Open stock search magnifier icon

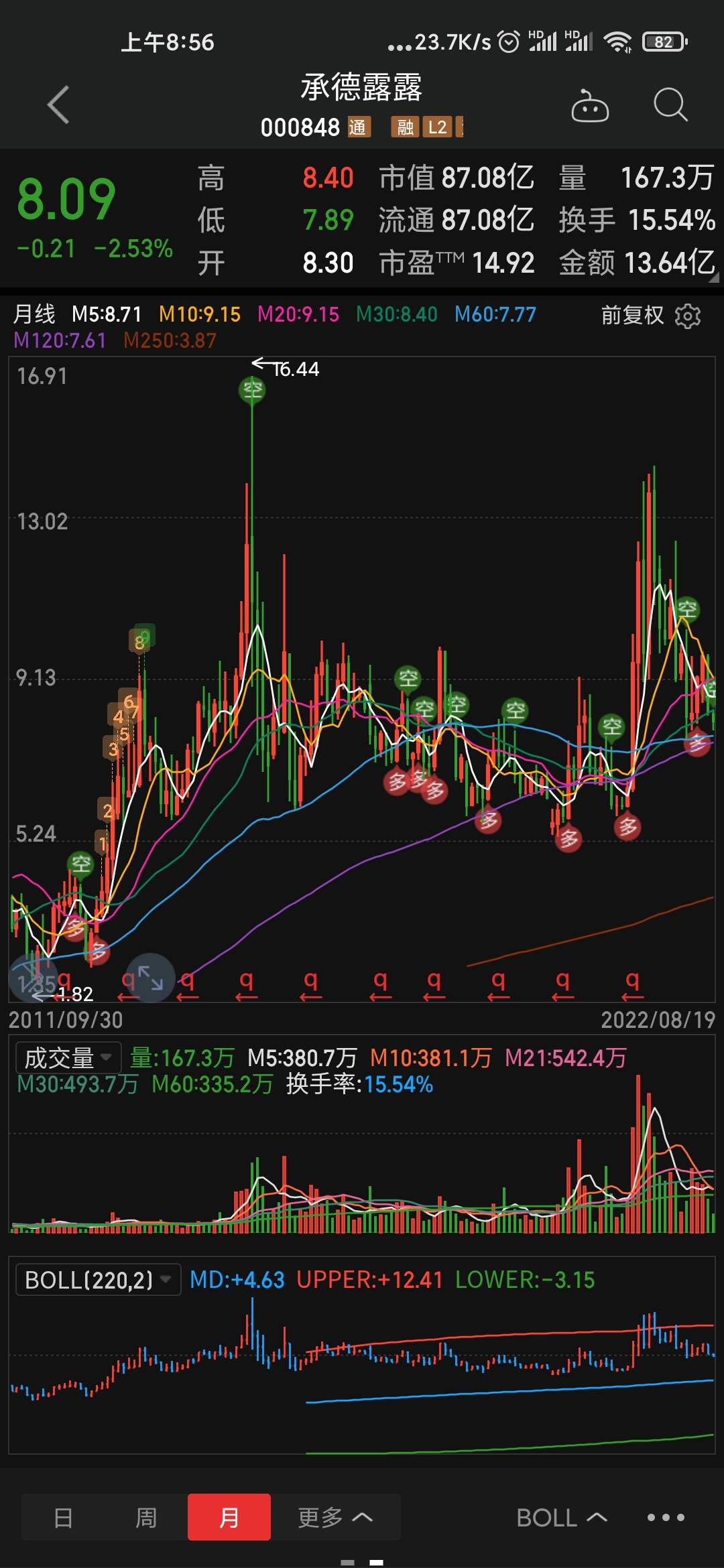tap(670, 105)
